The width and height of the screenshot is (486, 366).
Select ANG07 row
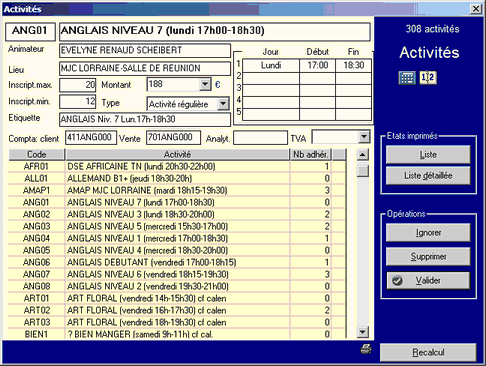coord(177,274)
